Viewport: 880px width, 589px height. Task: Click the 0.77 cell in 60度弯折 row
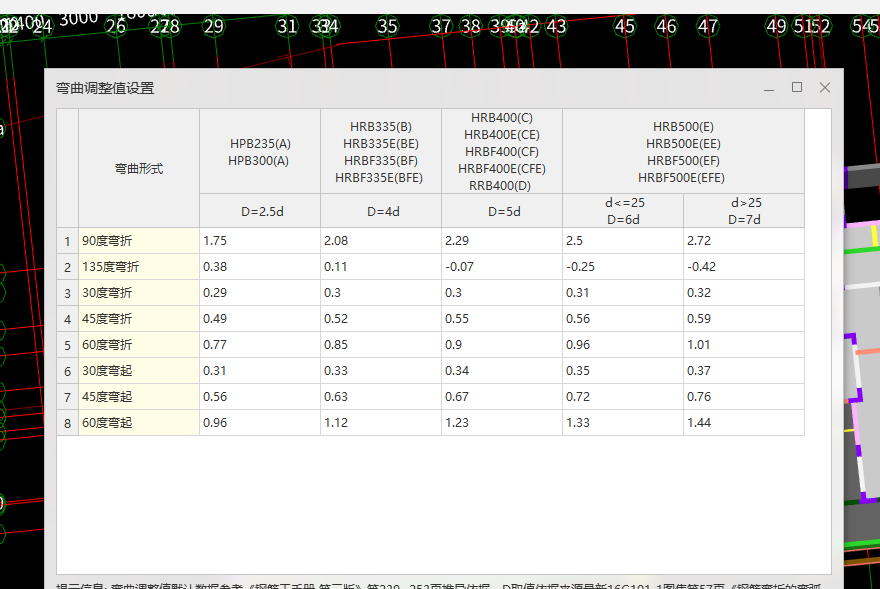pyautogui.click(x=260, y=345)
